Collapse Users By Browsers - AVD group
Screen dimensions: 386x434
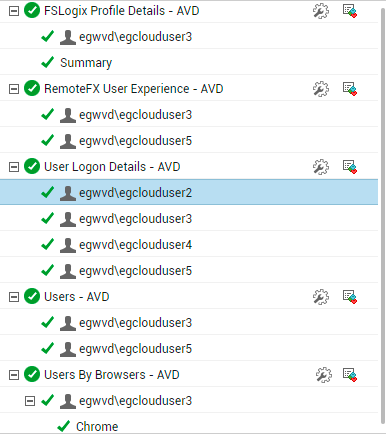click(14, 375)
